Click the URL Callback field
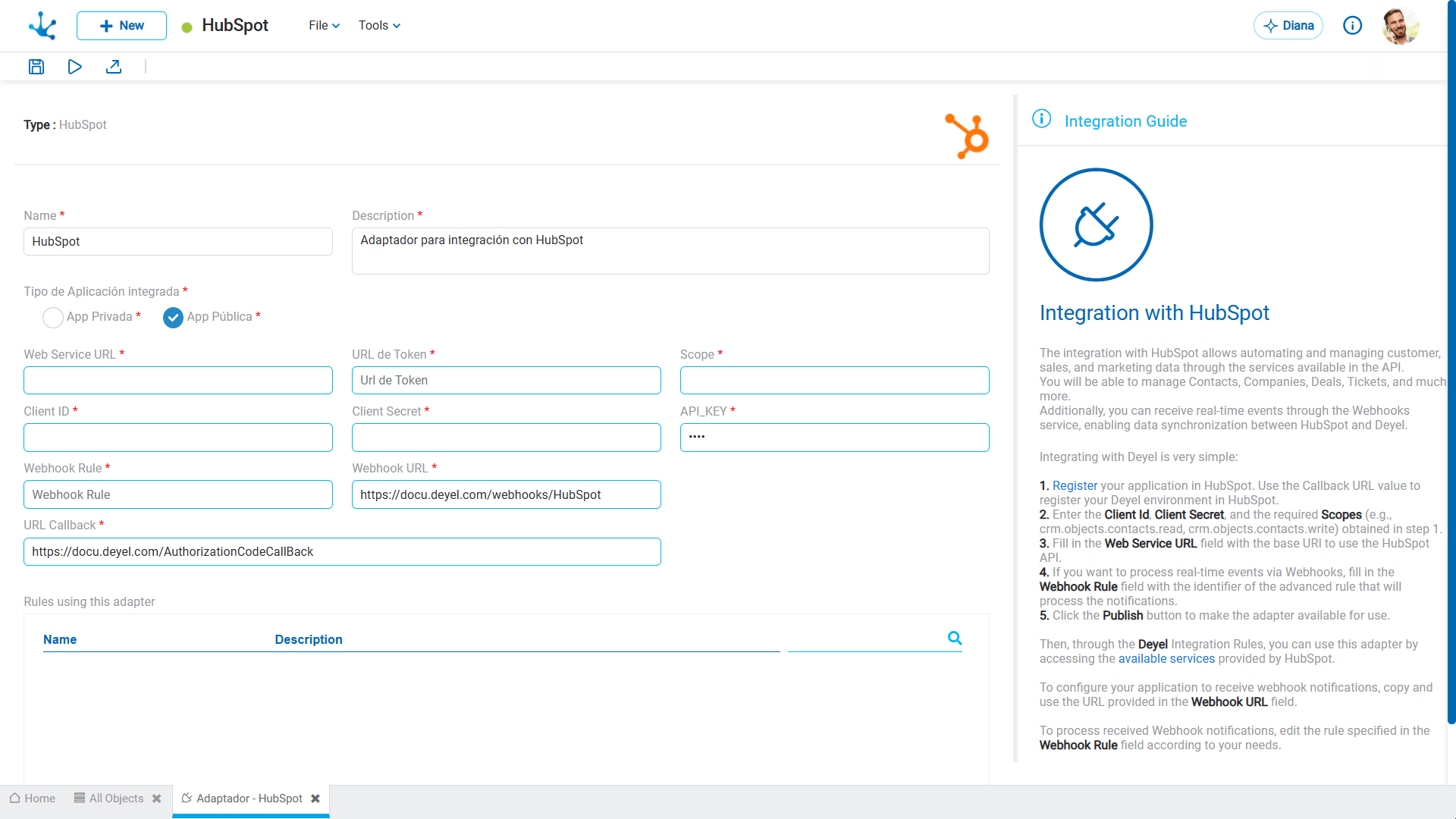Image resolution: width=1456 pixels, height=819 pixels. tap(342, 552)
